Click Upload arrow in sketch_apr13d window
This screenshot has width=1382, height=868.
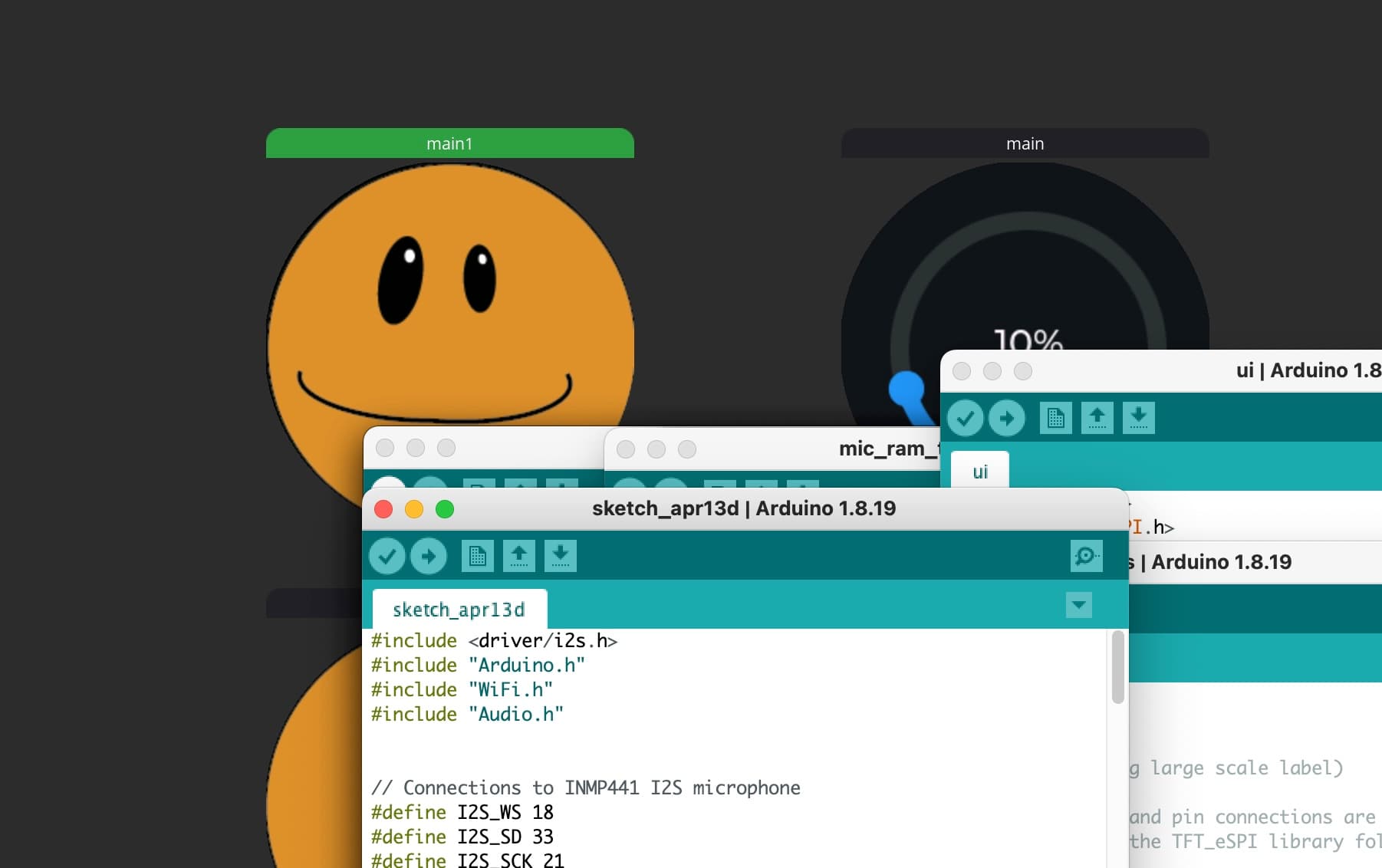point(429,556)
